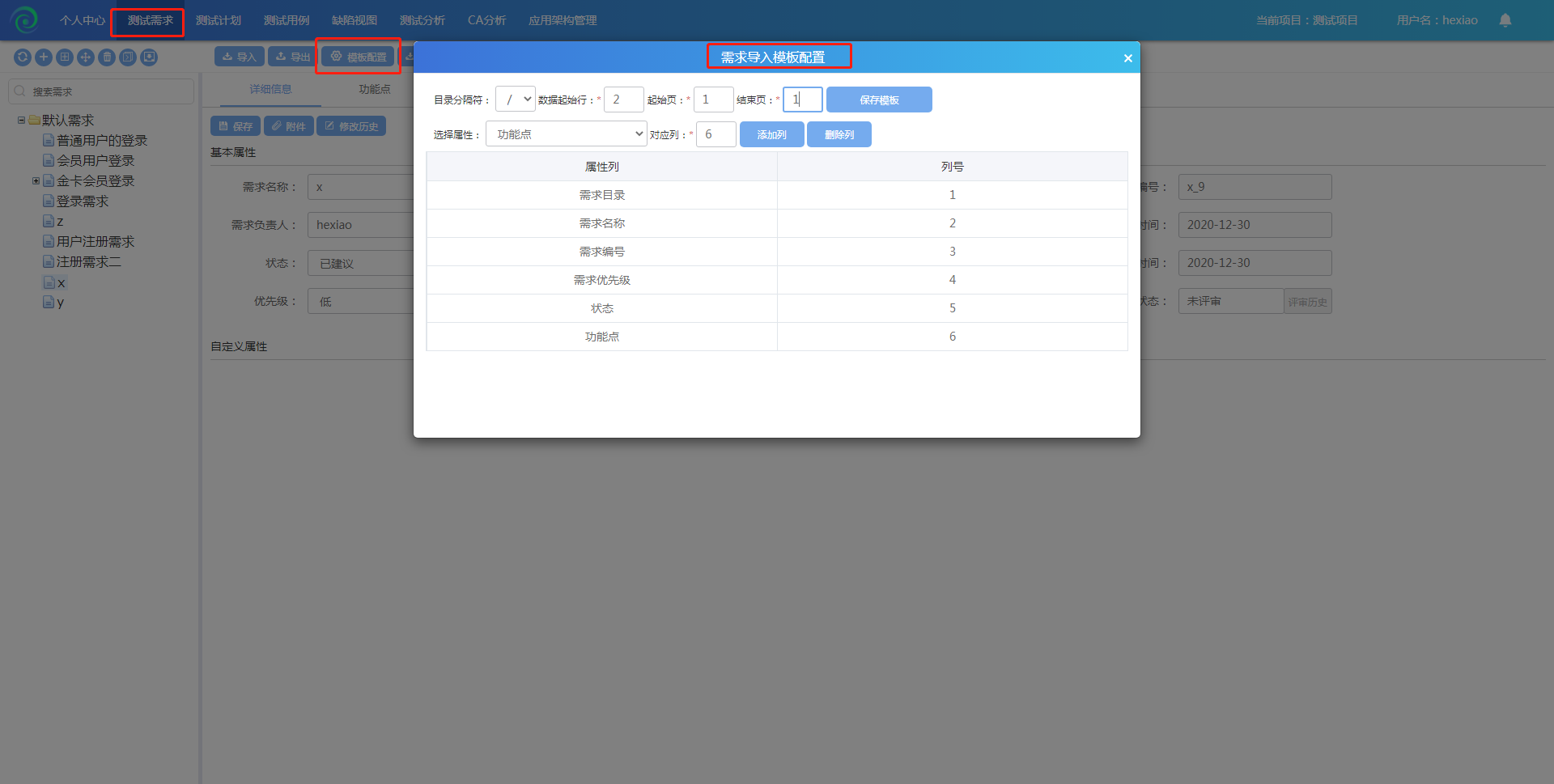Click the download-tray icon in tree toolbar

click(149, 57)
